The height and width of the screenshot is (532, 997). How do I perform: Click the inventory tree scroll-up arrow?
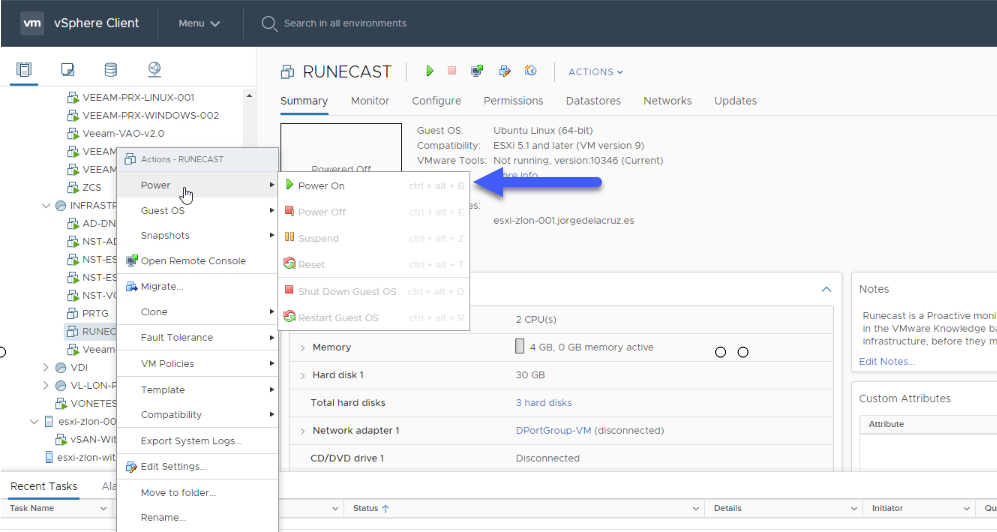point(249,96)
